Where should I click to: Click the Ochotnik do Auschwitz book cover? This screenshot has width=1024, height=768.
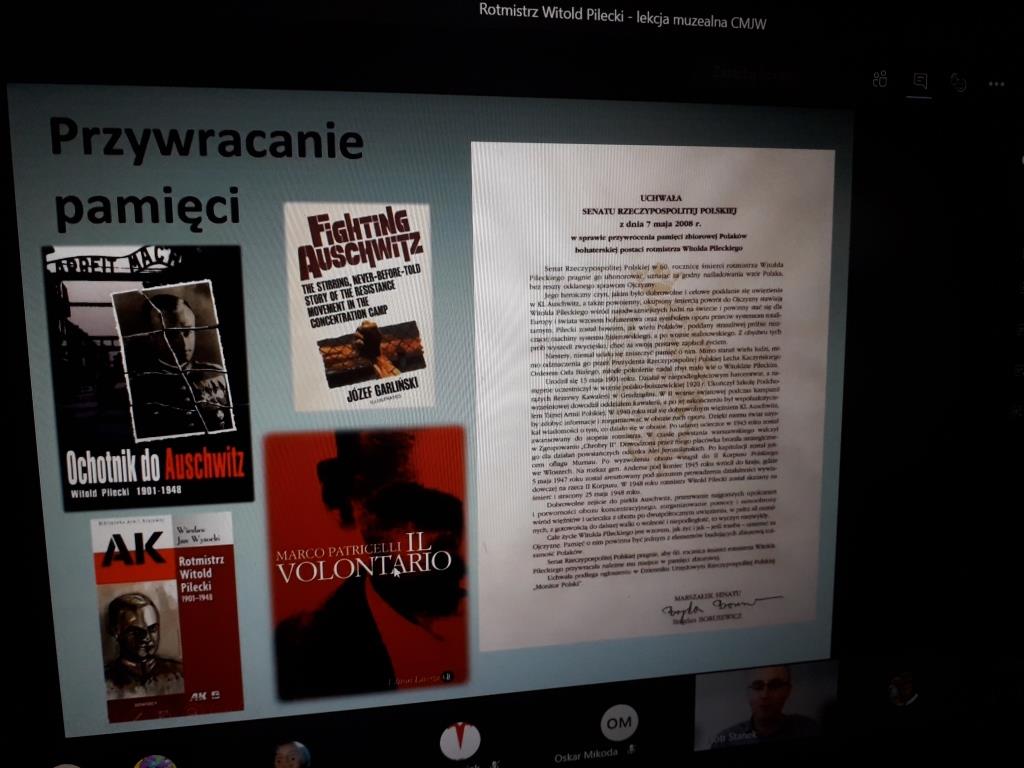147,377
